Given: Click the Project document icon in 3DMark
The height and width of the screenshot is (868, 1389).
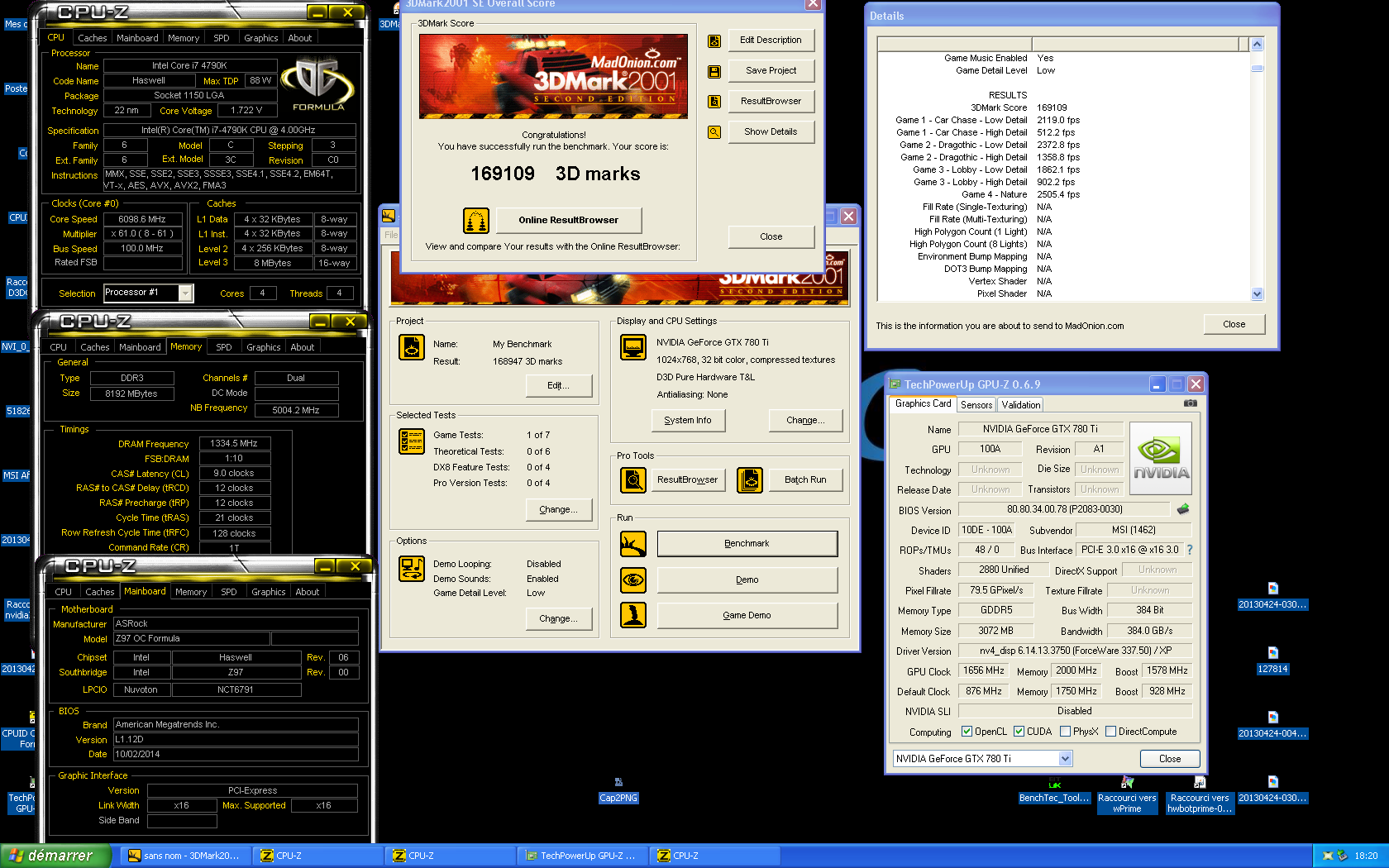Looking at the screenshot, I should tap(412, 347).
